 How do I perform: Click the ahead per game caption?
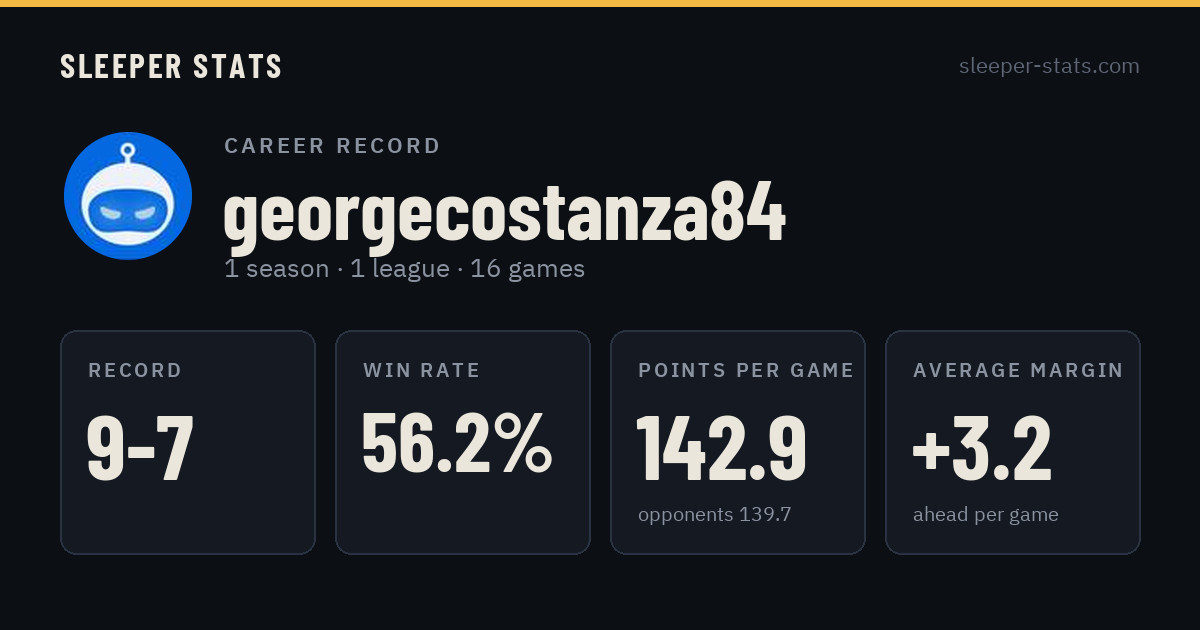(x=986, y=515)
